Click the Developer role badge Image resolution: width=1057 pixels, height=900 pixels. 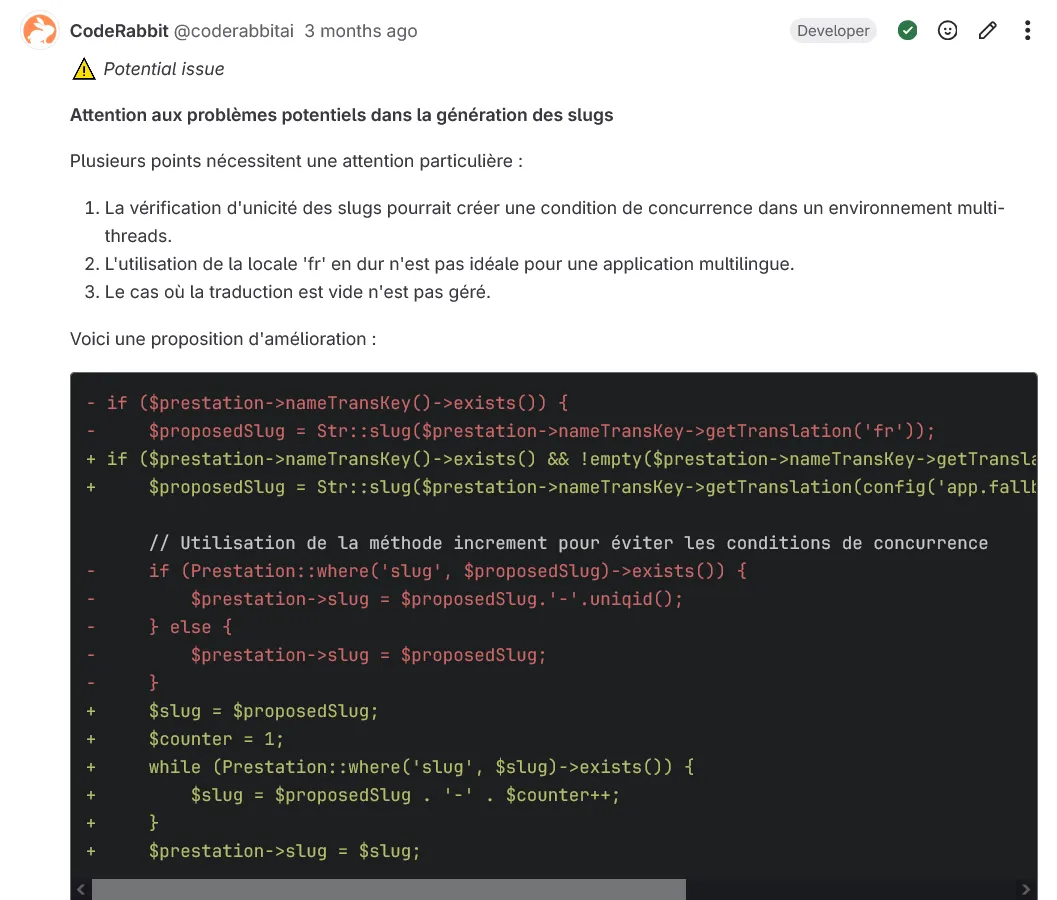point(833,31)
